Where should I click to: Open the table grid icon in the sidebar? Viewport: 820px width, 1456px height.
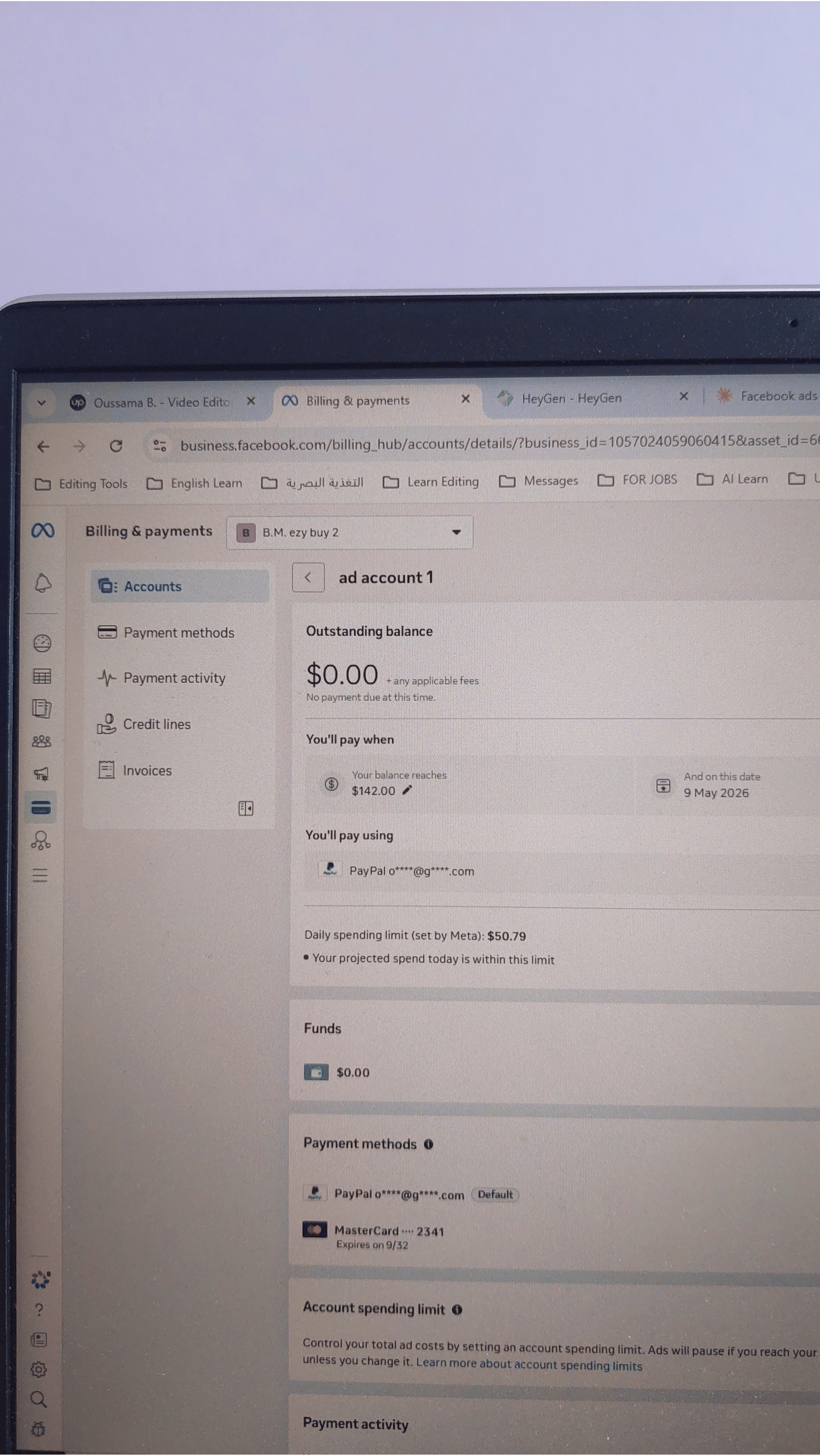click(42, 676)
